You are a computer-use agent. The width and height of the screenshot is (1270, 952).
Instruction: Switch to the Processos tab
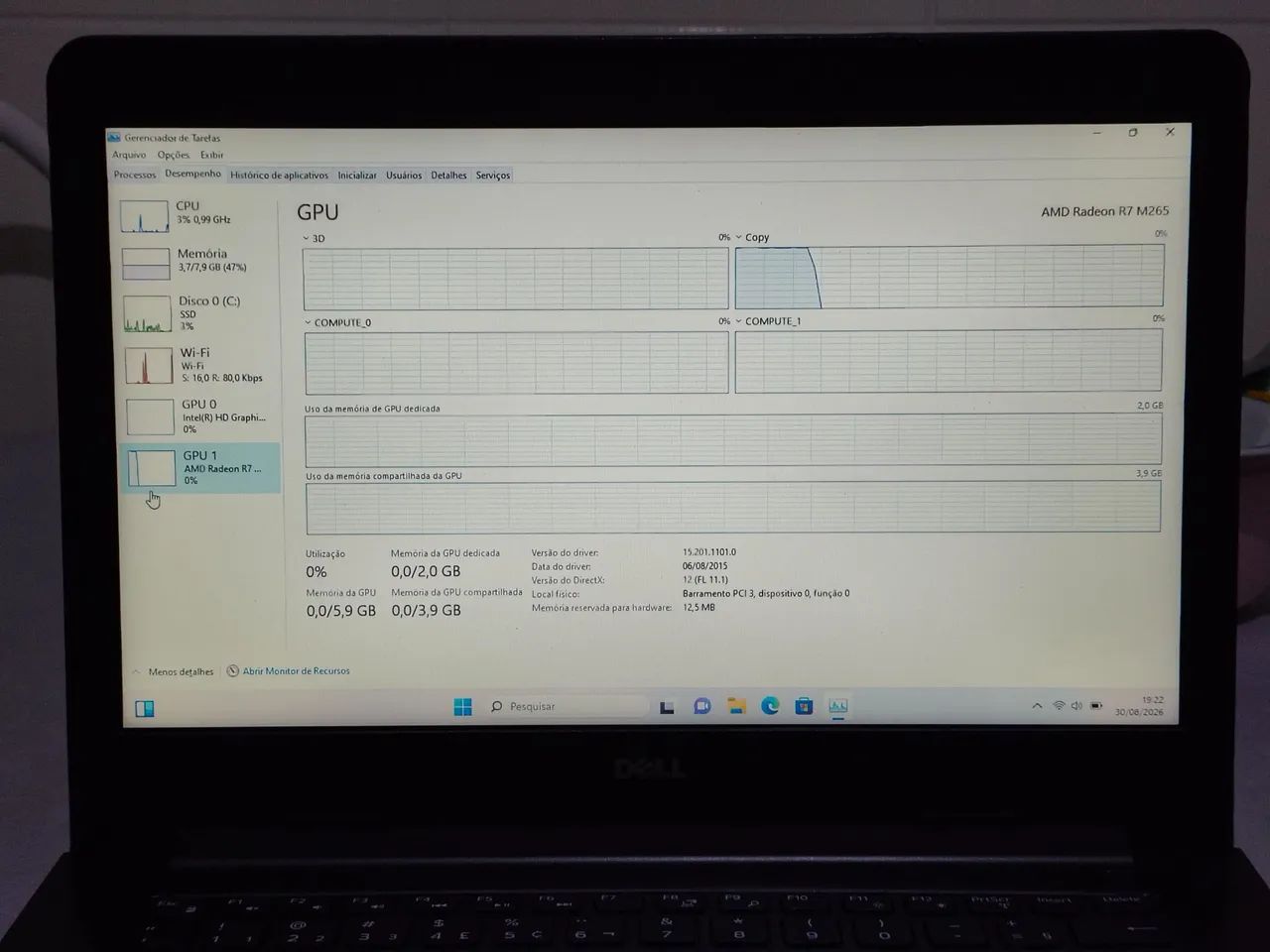(x=135, y=175)
